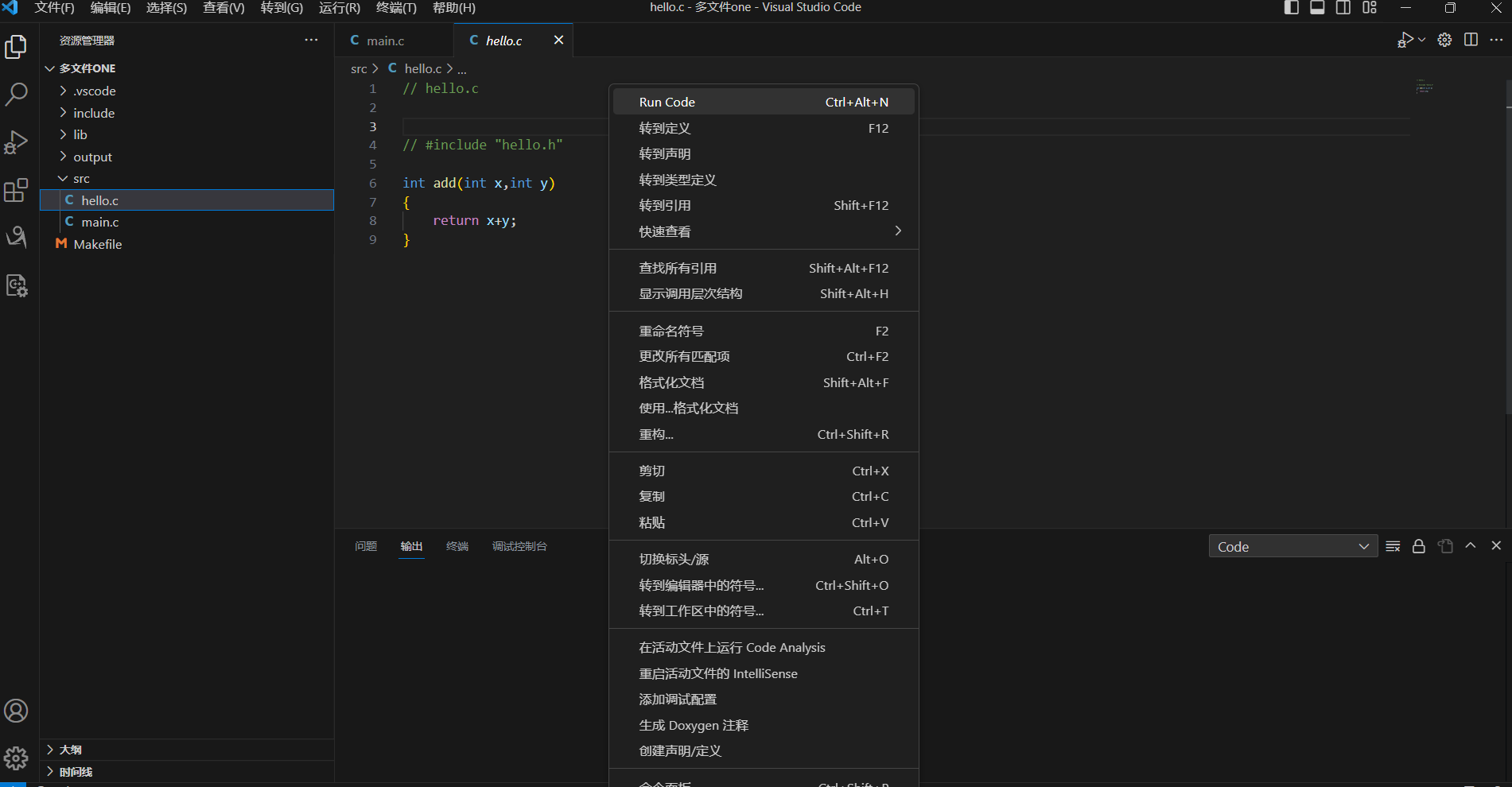The width and height of the screenshot is (1512, 787).
Task: Open the 终端(T) menu
Action: pos(396,8)
